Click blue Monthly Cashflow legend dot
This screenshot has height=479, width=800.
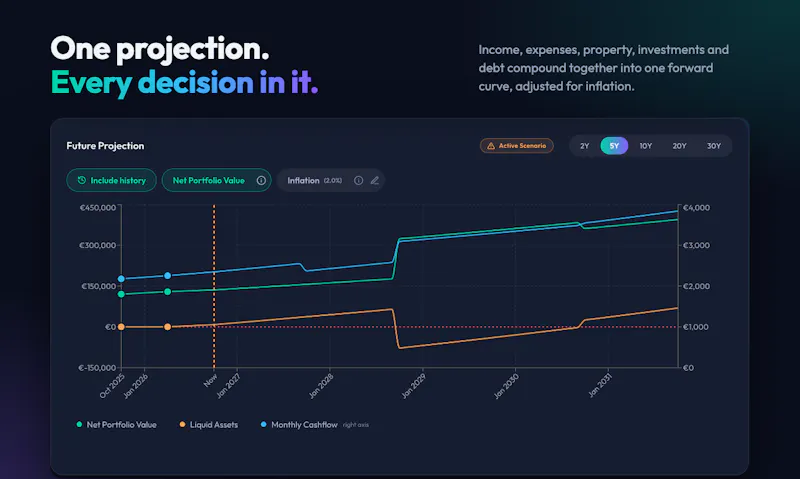(x=263, y=424)
